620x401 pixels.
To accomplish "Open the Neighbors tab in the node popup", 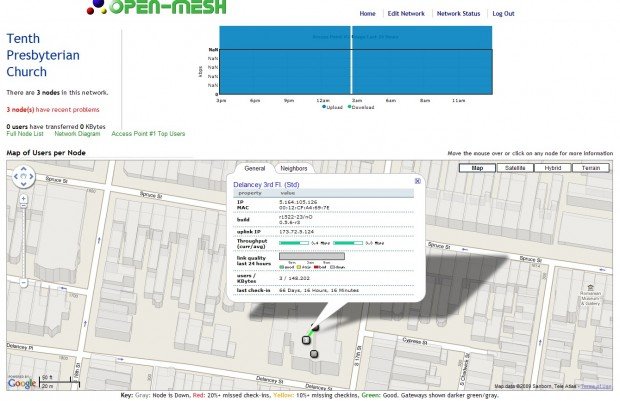I will click(294, 168).
